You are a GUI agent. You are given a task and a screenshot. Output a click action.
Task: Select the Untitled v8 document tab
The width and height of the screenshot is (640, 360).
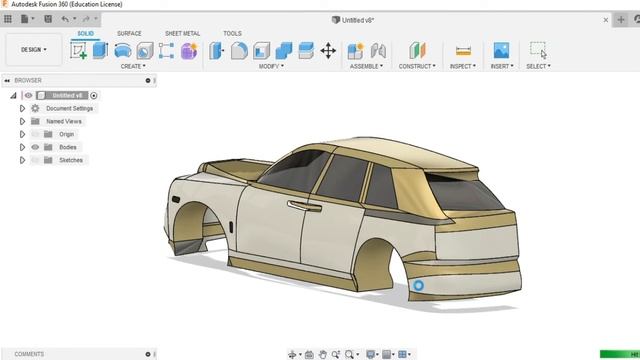[353, 20]
